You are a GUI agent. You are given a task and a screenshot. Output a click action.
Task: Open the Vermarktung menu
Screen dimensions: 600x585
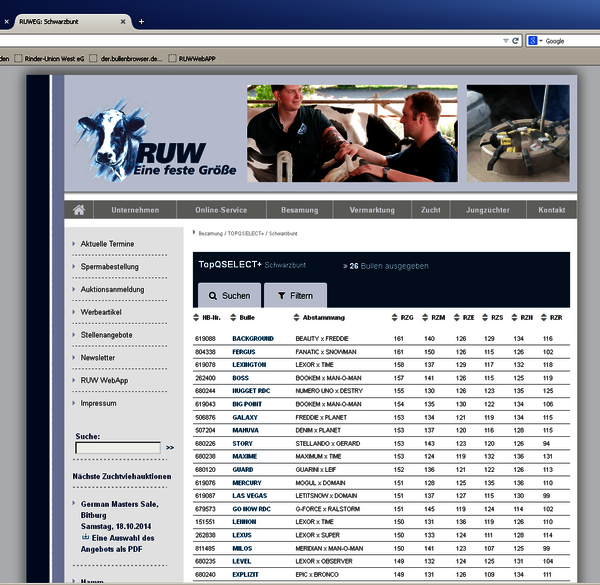click(x=372, y=210)
